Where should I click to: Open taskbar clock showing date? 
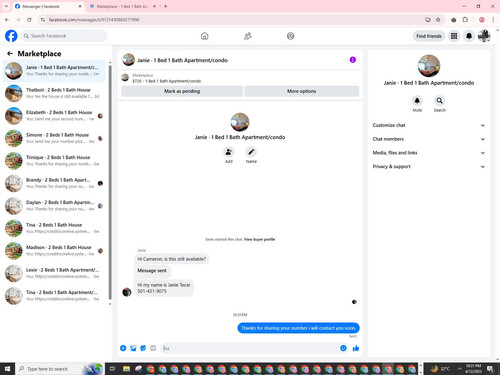[x=473, y=369]
